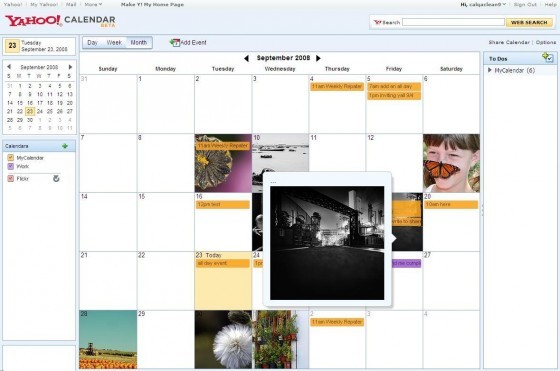560x371 pixels.
Task: Toggle the Flickr calendar checkbox
Action: pos(11,179)
